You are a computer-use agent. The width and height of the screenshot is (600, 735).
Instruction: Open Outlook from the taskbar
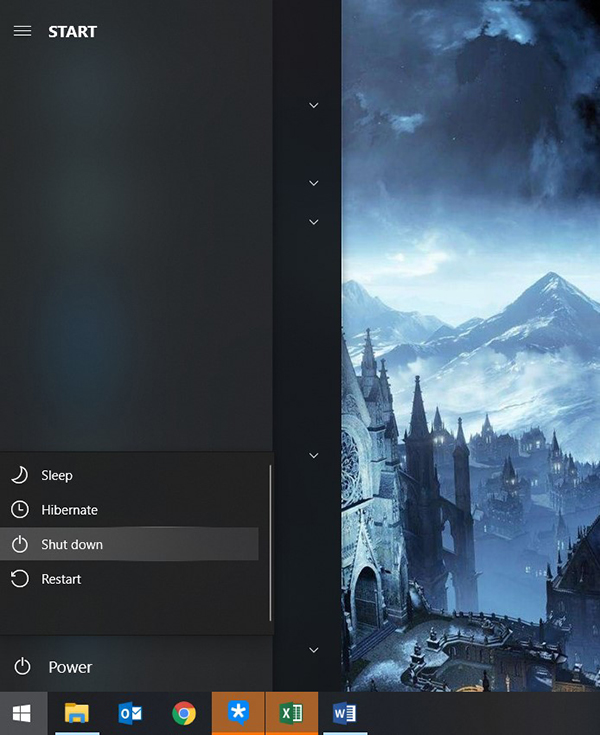click(x=130, y=713)
